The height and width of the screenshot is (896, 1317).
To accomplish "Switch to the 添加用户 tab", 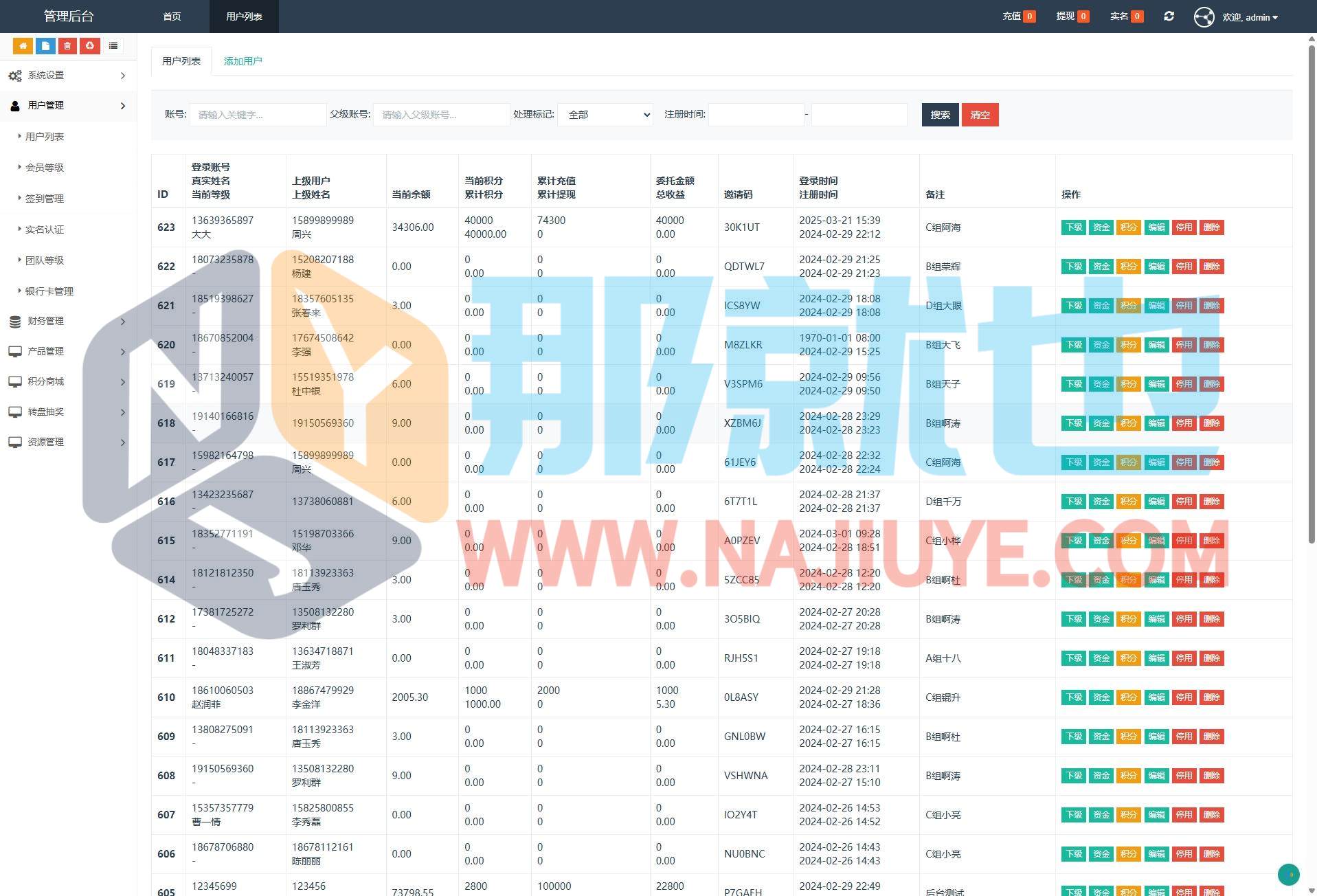I will [x=243, y=61].
